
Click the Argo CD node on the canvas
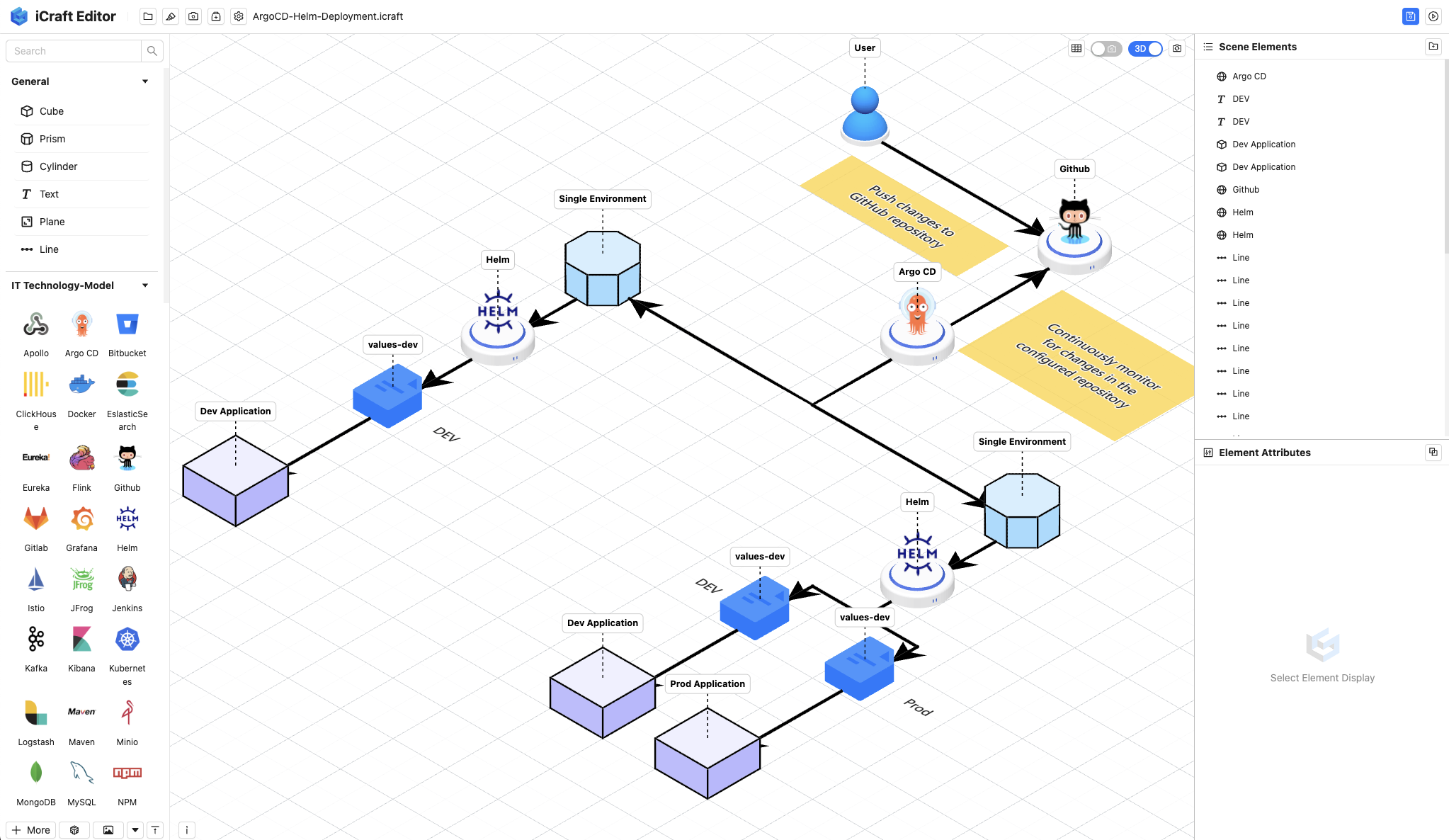point(917,326)
